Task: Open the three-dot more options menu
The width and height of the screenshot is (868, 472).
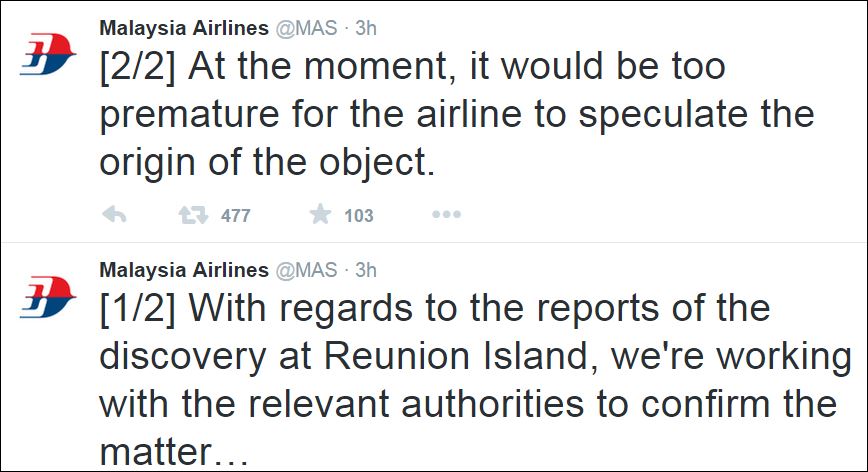Action: pos(445,215)
